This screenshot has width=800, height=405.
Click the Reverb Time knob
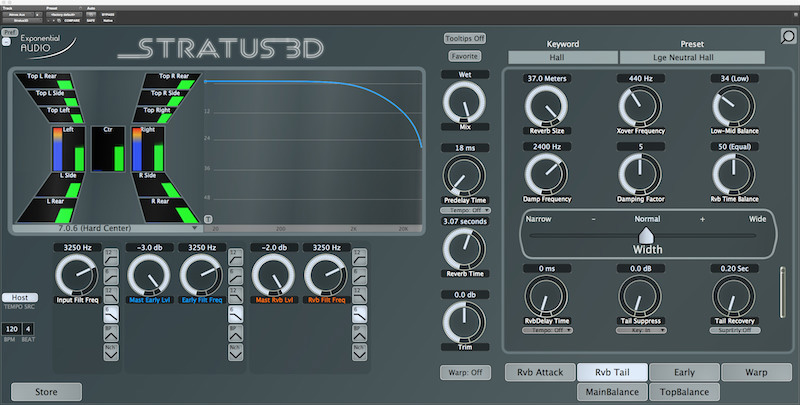tap(464, 249)
